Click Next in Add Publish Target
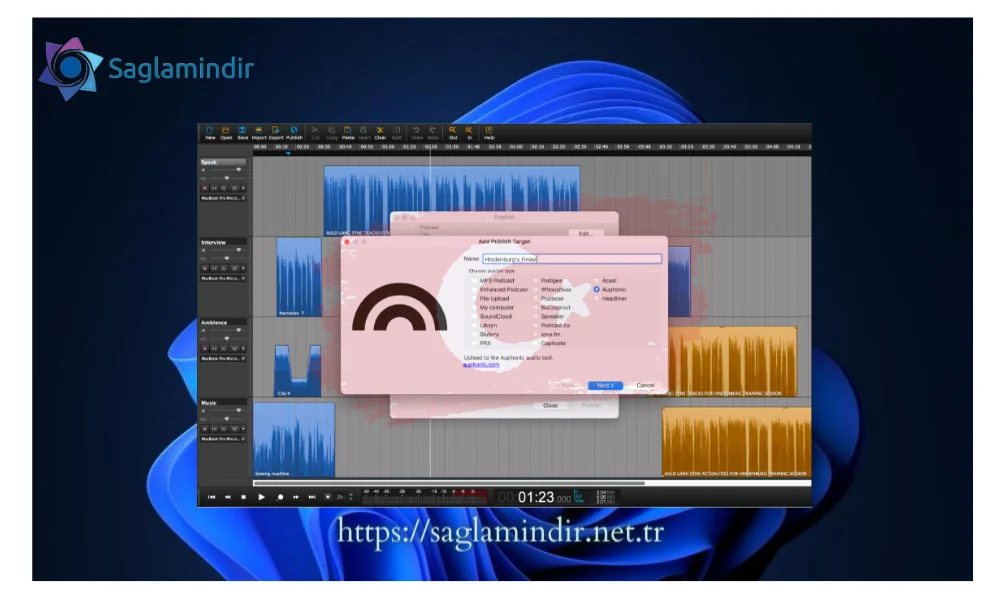The height and width of the screenshot is (600, 1000). [x=605, y=386]
